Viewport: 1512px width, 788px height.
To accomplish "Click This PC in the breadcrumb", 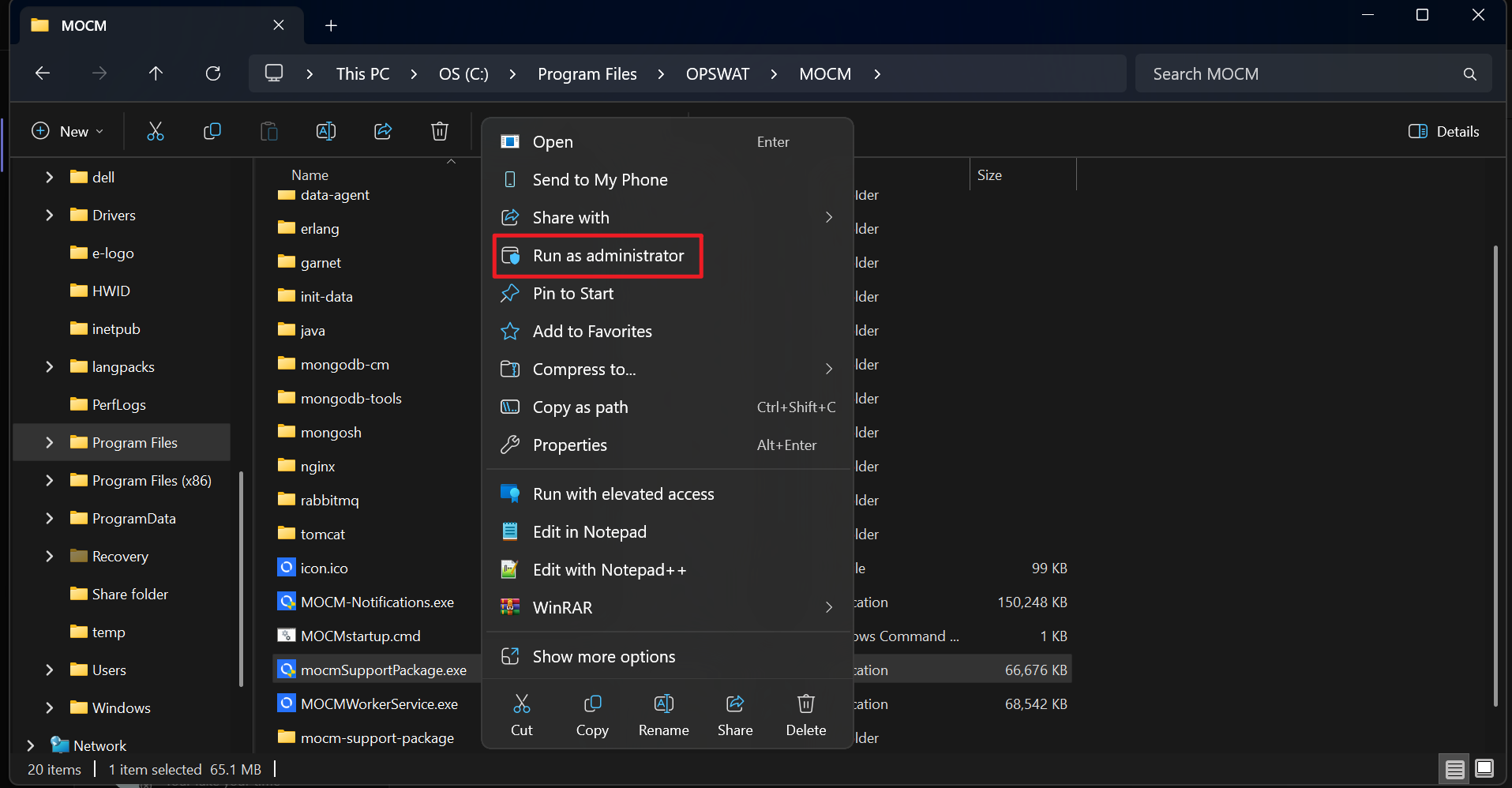I will 363,74.
